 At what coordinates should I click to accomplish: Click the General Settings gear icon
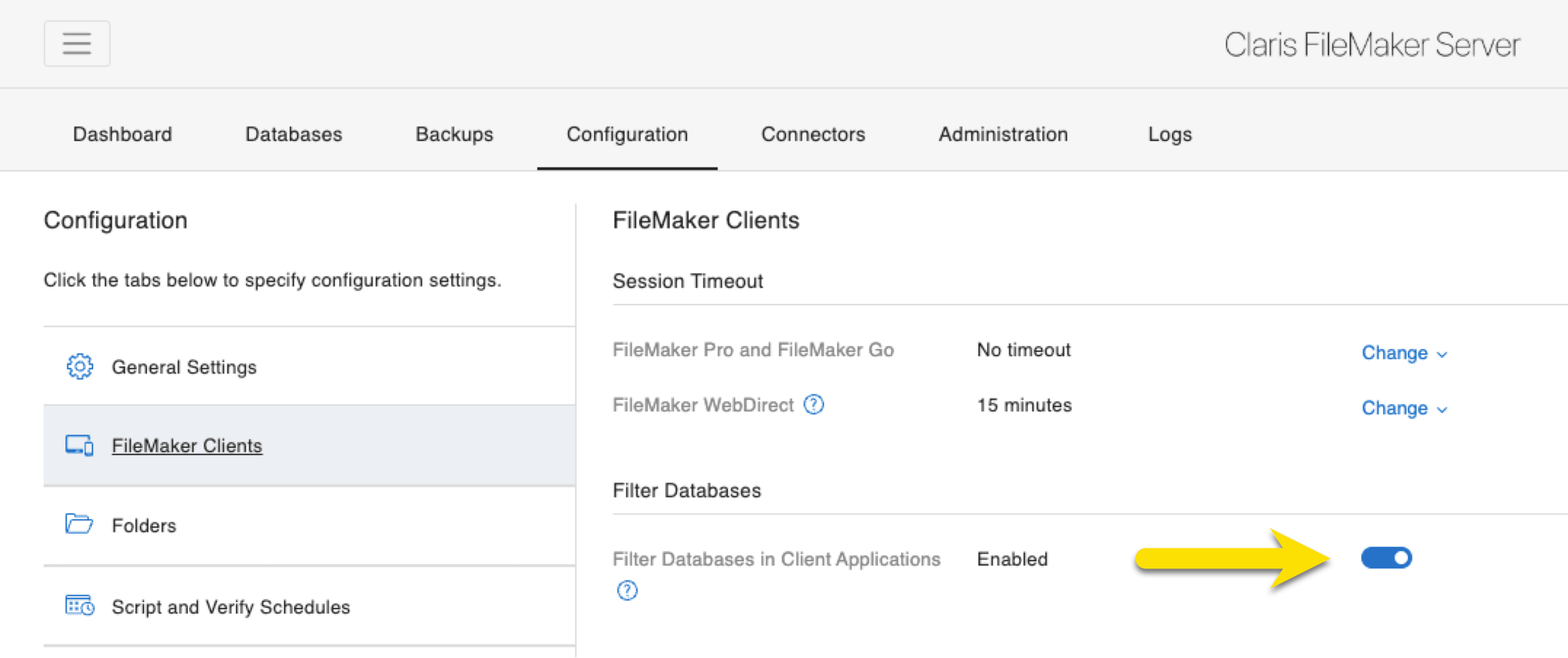[80, 366]
